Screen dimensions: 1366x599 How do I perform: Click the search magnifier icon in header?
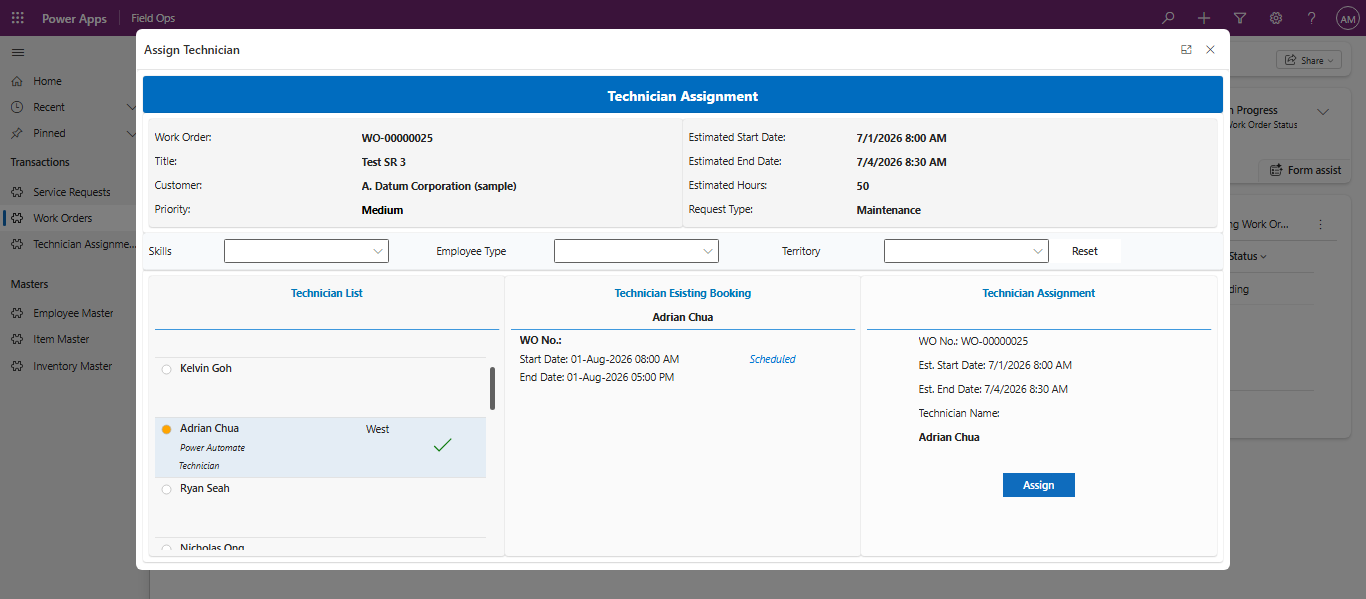click(x=1168, y=18)
